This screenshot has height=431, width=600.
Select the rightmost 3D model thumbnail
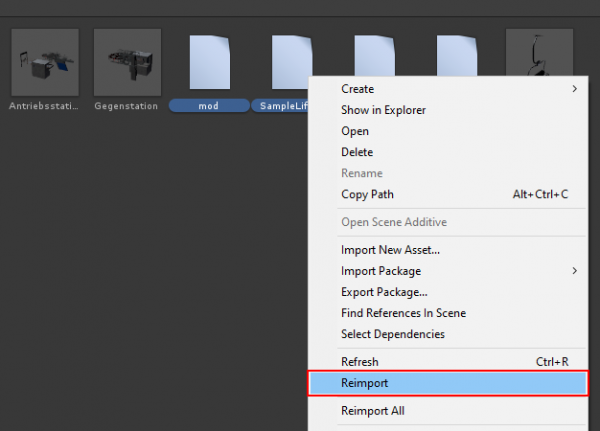click(539, 60)
